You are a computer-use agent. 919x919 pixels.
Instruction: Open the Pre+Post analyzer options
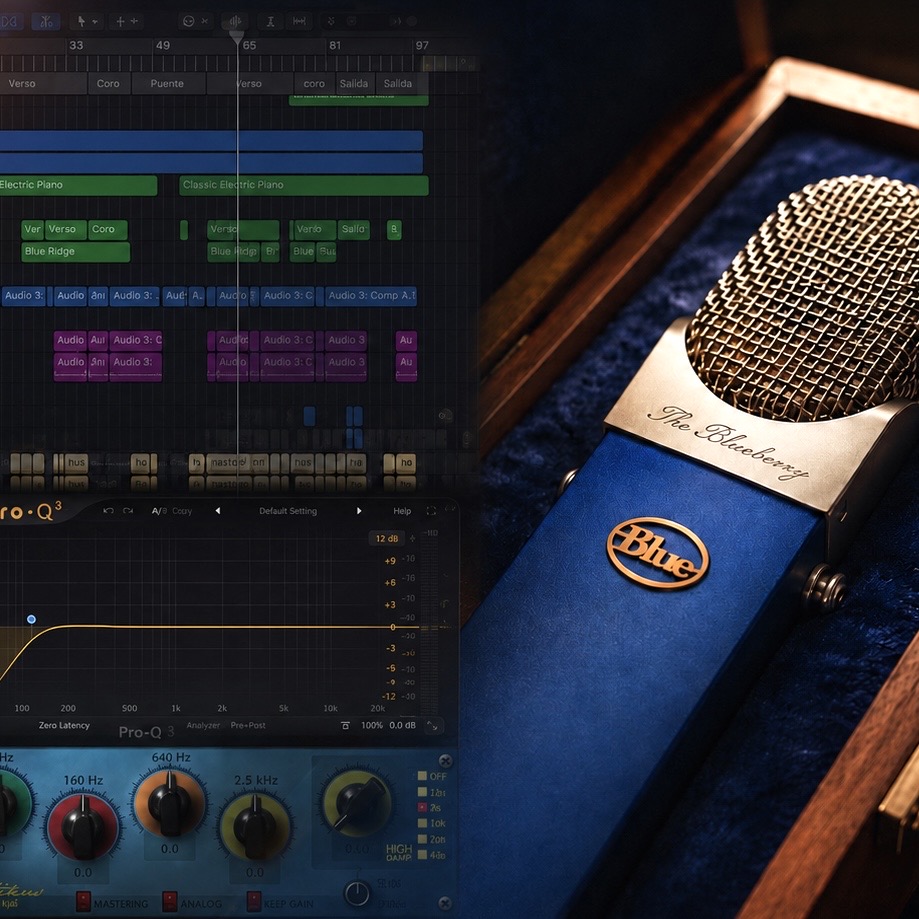click(248, 726)
